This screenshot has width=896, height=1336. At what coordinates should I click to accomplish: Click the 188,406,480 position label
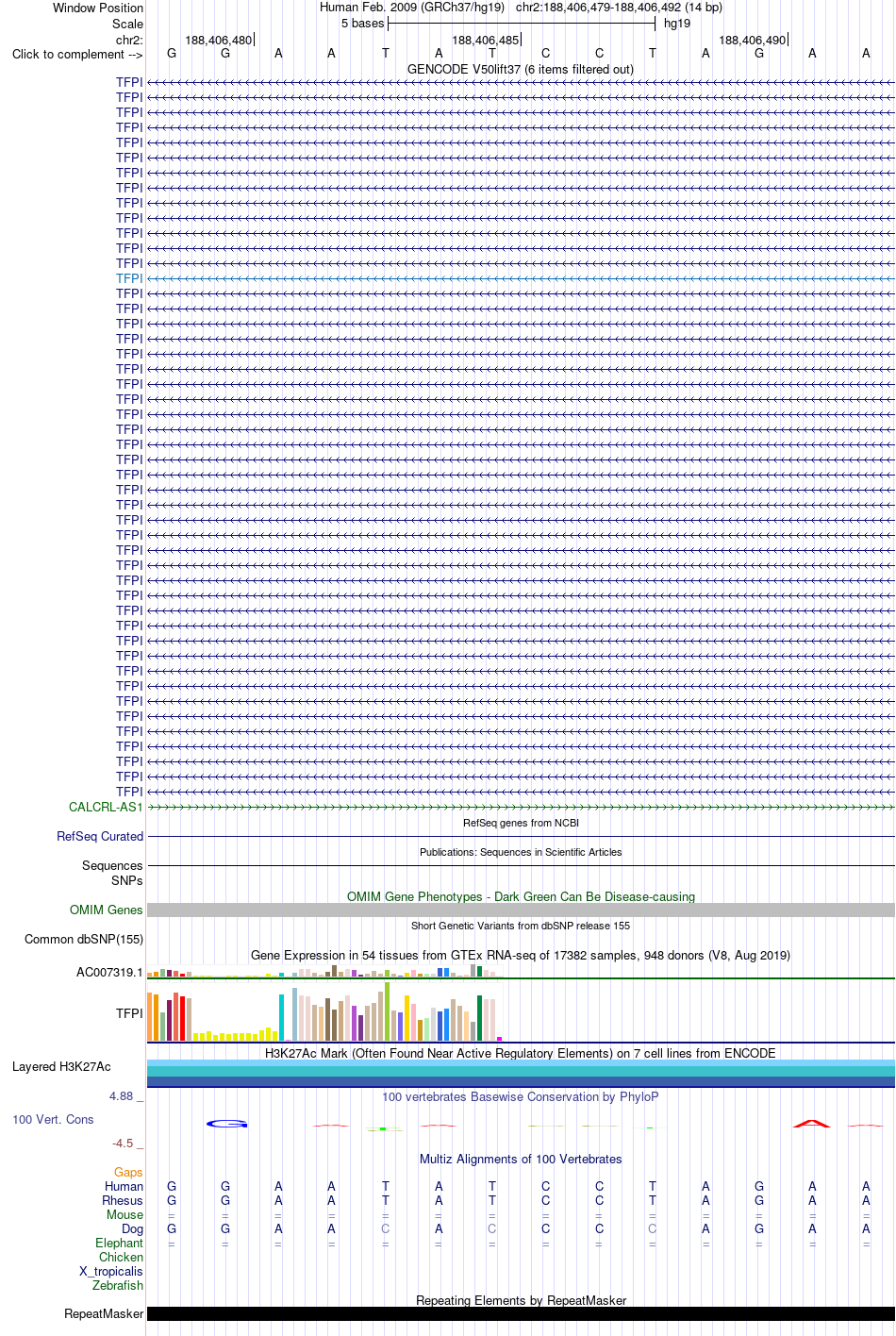pyautogui.click(x=219, y=40)
